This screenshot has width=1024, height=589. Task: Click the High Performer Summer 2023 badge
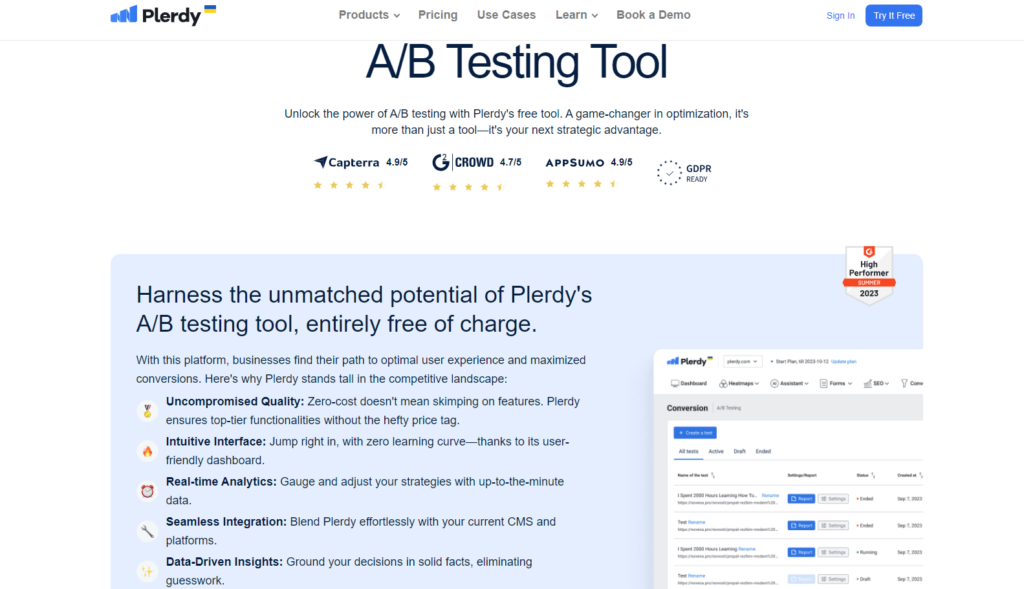[869, 273]
